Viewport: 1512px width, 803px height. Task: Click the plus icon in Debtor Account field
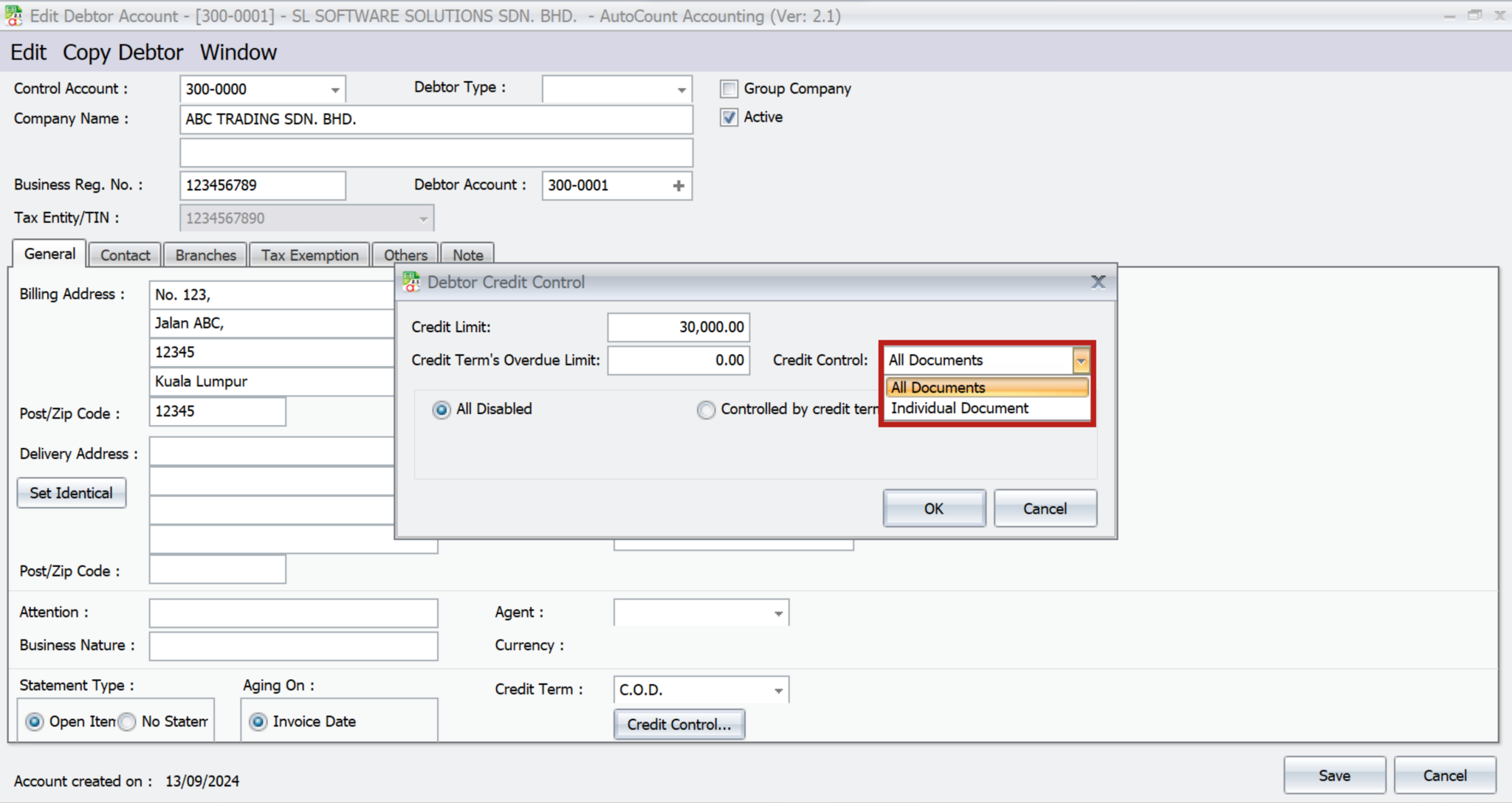pos(678,186)
